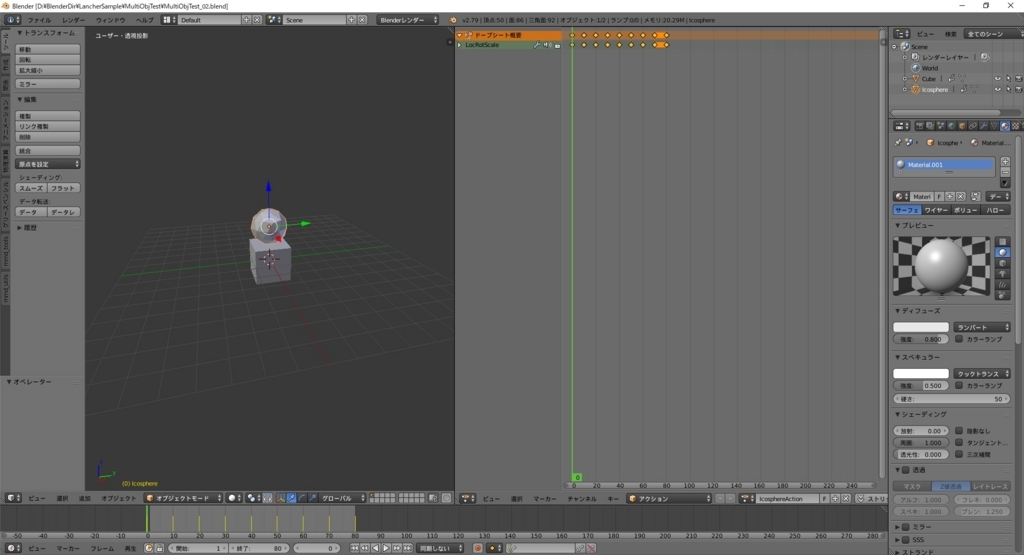Expand the SSS panel

coord(897,540)
